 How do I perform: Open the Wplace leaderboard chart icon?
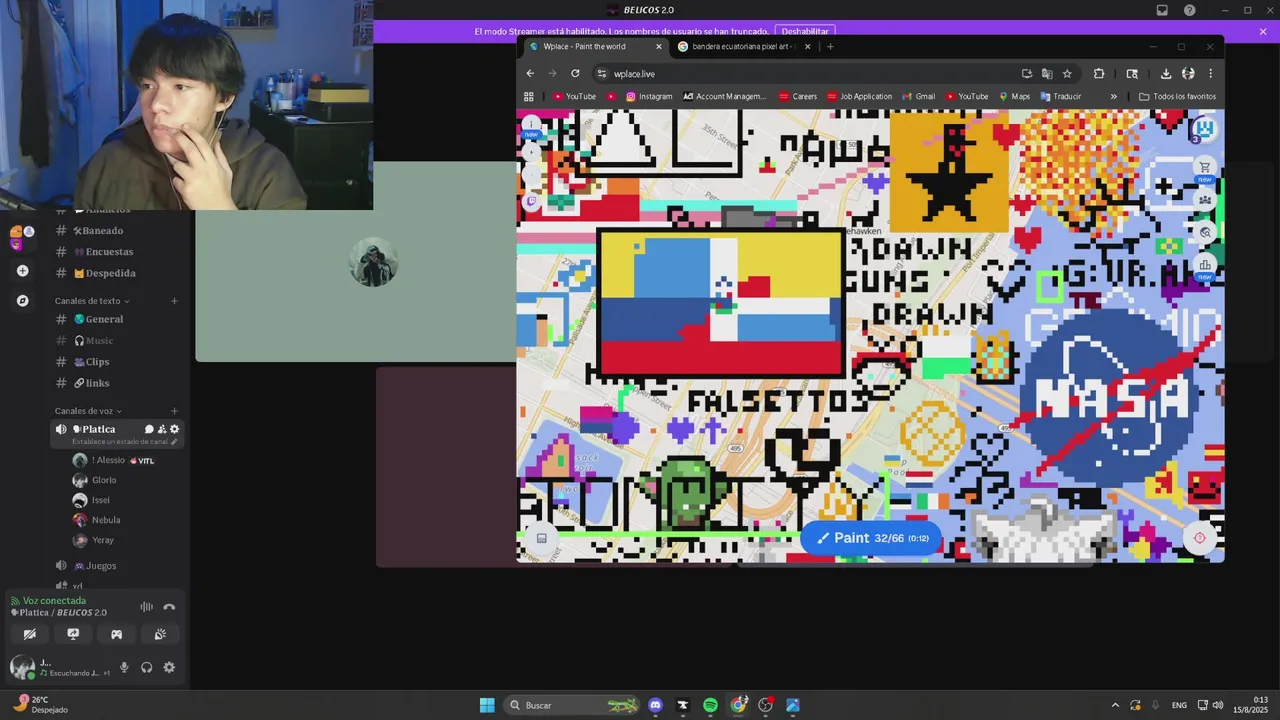[x=1205, y=264]
